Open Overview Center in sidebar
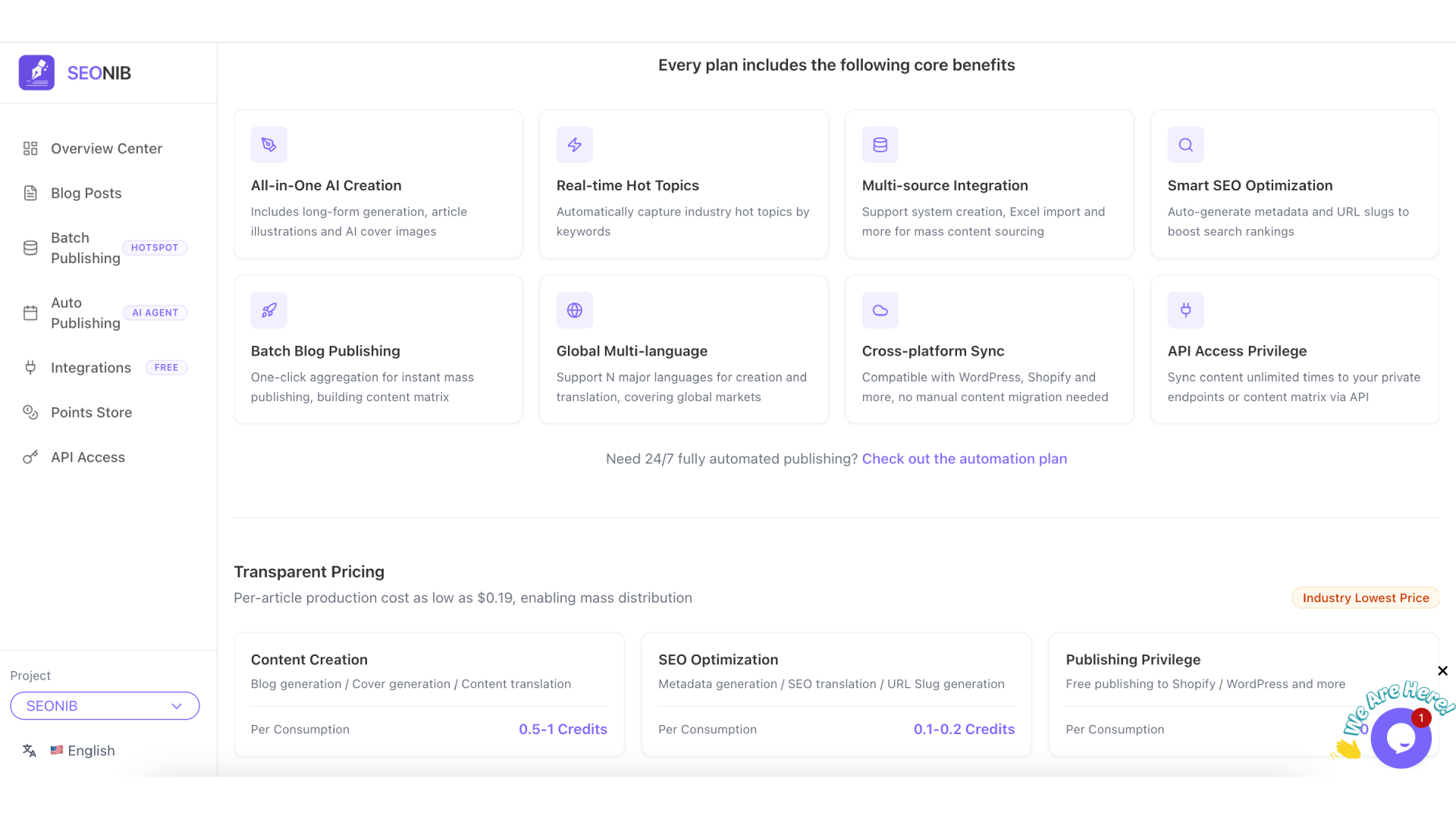This screenshot has height=819, width=1456. coord(106,149)
